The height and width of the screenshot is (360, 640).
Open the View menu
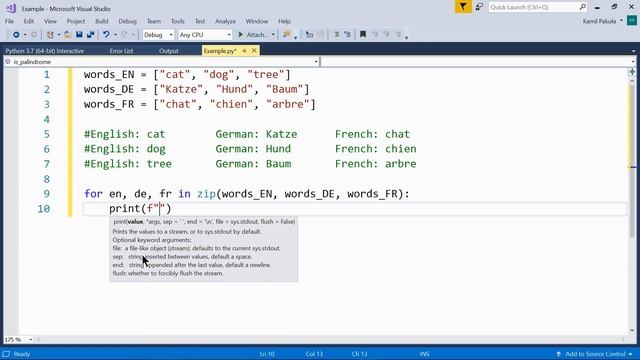click(x=50, y=21)
